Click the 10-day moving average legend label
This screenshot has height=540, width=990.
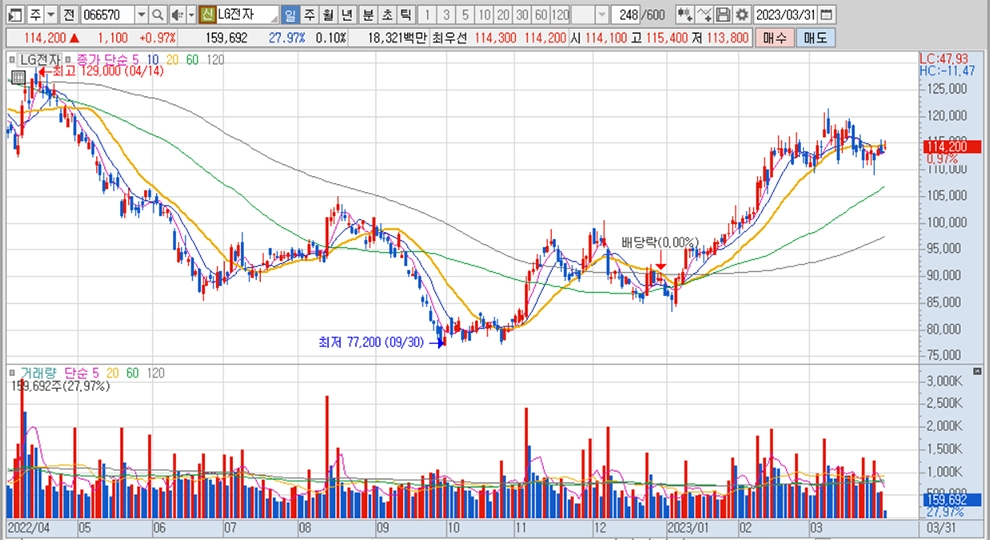click(x=153, y=60)
